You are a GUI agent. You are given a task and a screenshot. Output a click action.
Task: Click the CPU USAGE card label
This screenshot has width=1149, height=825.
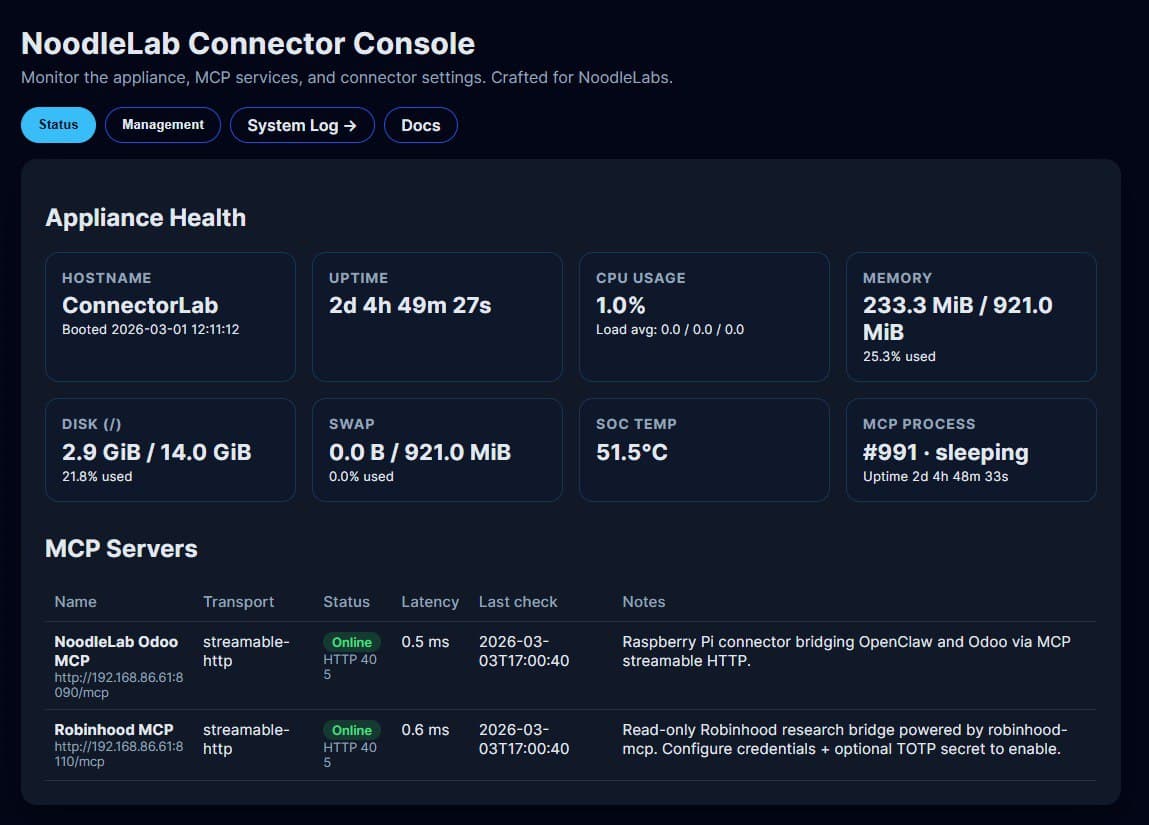640,278
